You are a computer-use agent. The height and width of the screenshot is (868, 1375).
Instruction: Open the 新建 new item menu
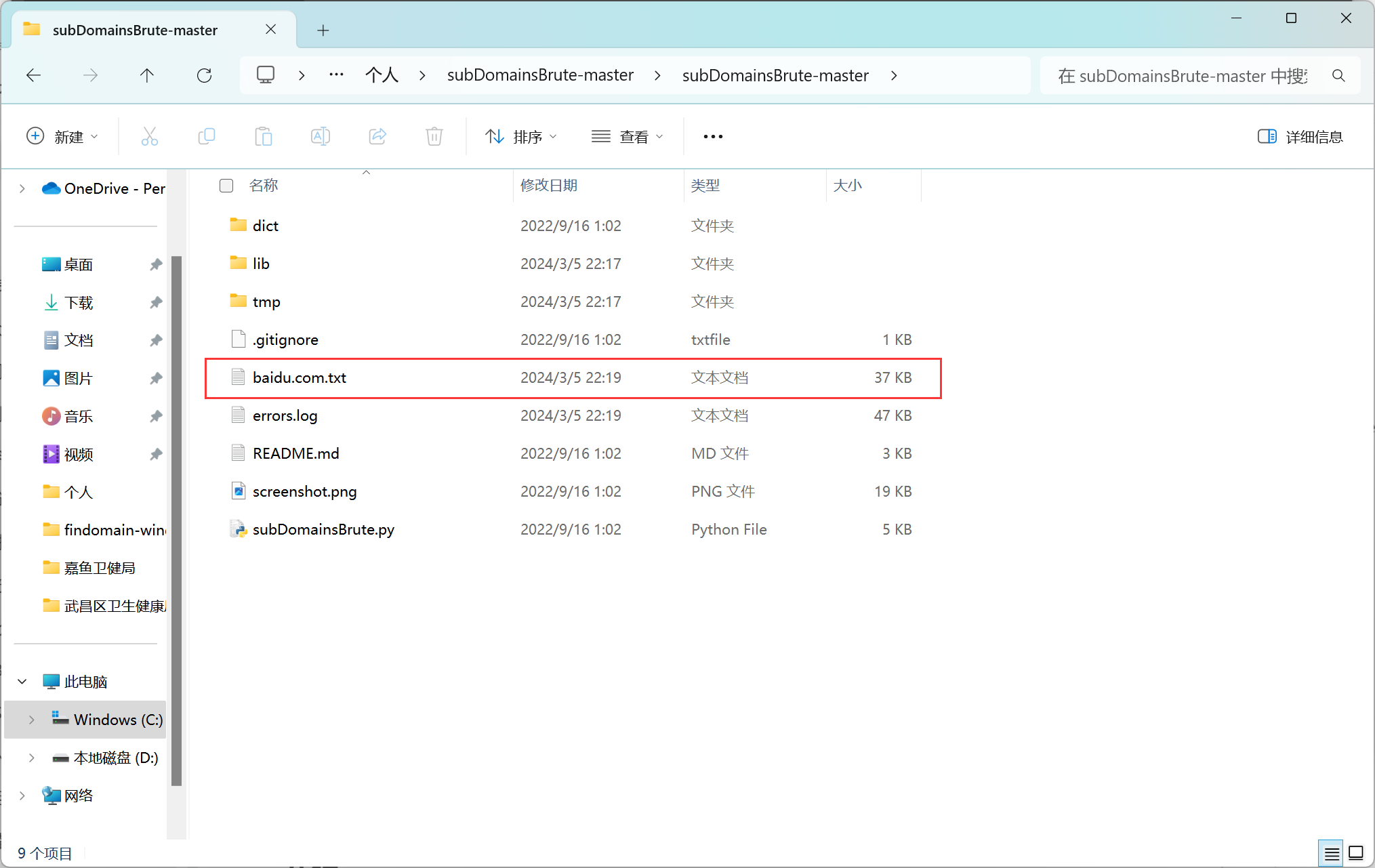click(62, 137)
